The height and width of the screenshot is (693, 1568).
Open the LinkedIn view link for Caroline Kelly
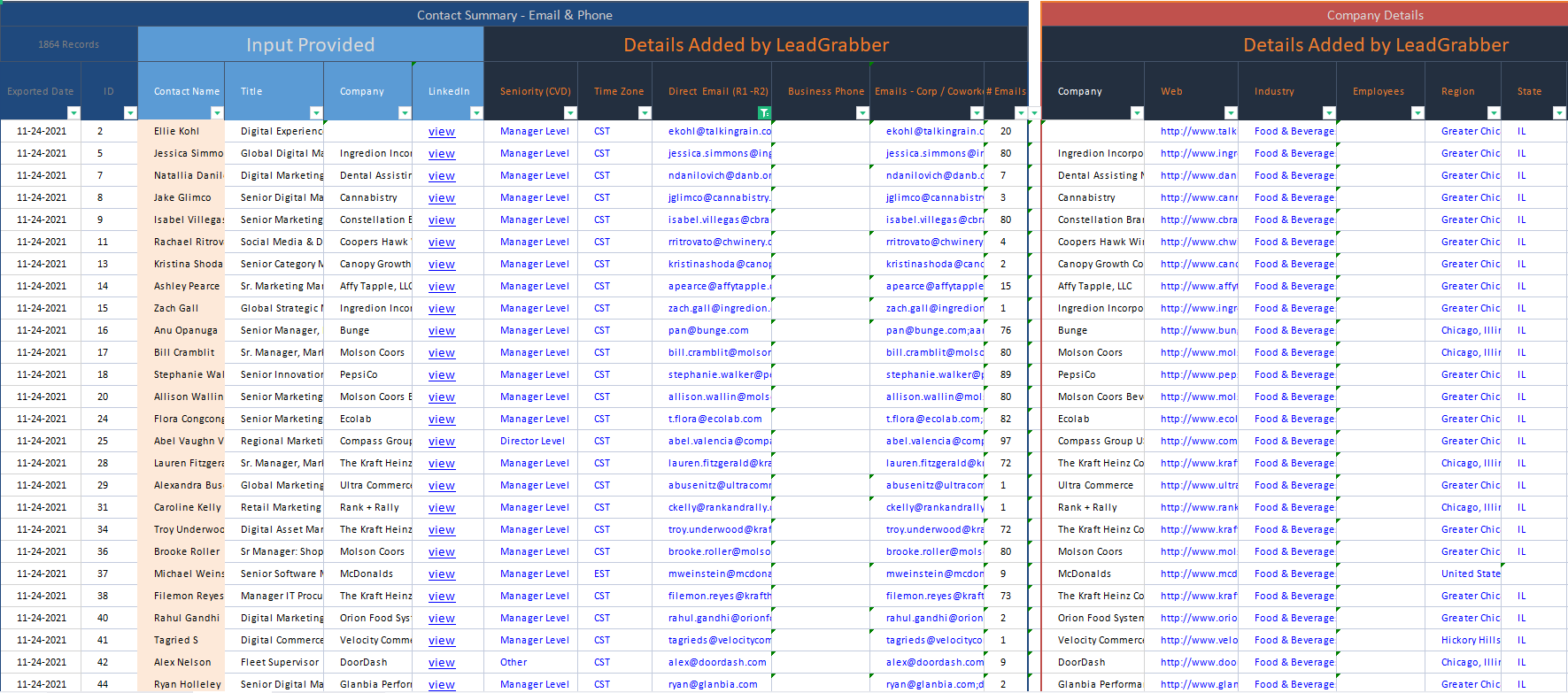tap(442, 508)
